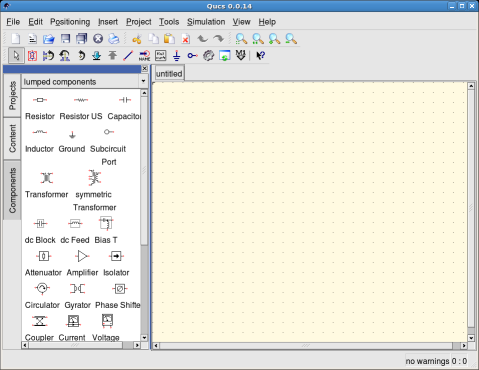Create a new schematic document
The width and height of the screenshot is (479, 370).
click(16, 39)
